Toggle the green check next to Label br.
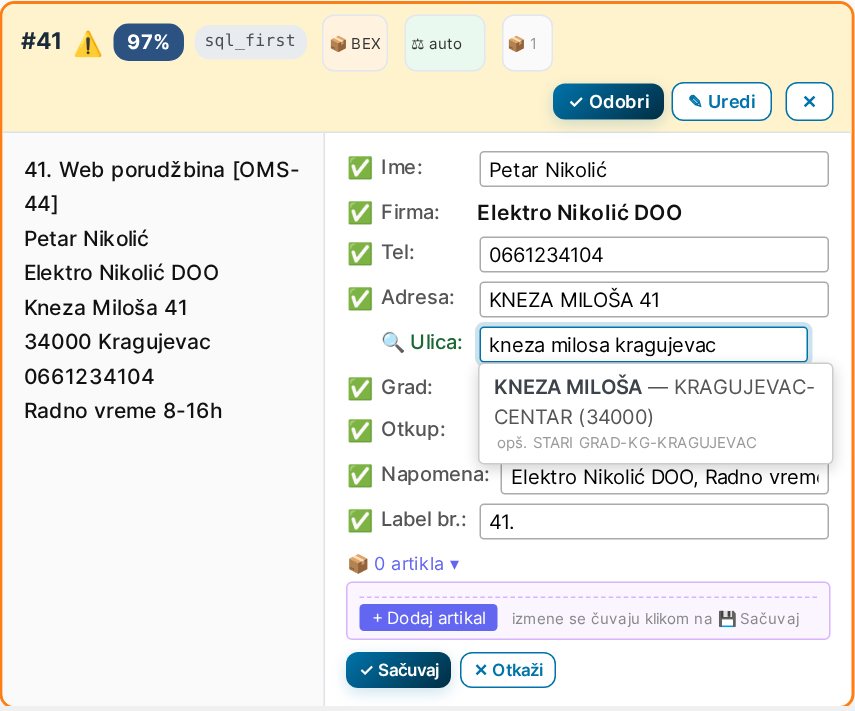The width and height of the screenshot is (855, 711). (x=360, y=521)
